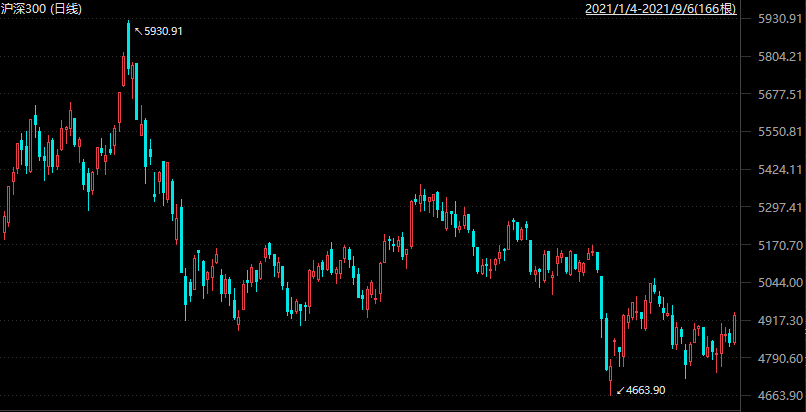This screenshot has width=806, height=412.
Task: Click the bottom 4663.90 price axis label
Action: (x=780, y=396)
